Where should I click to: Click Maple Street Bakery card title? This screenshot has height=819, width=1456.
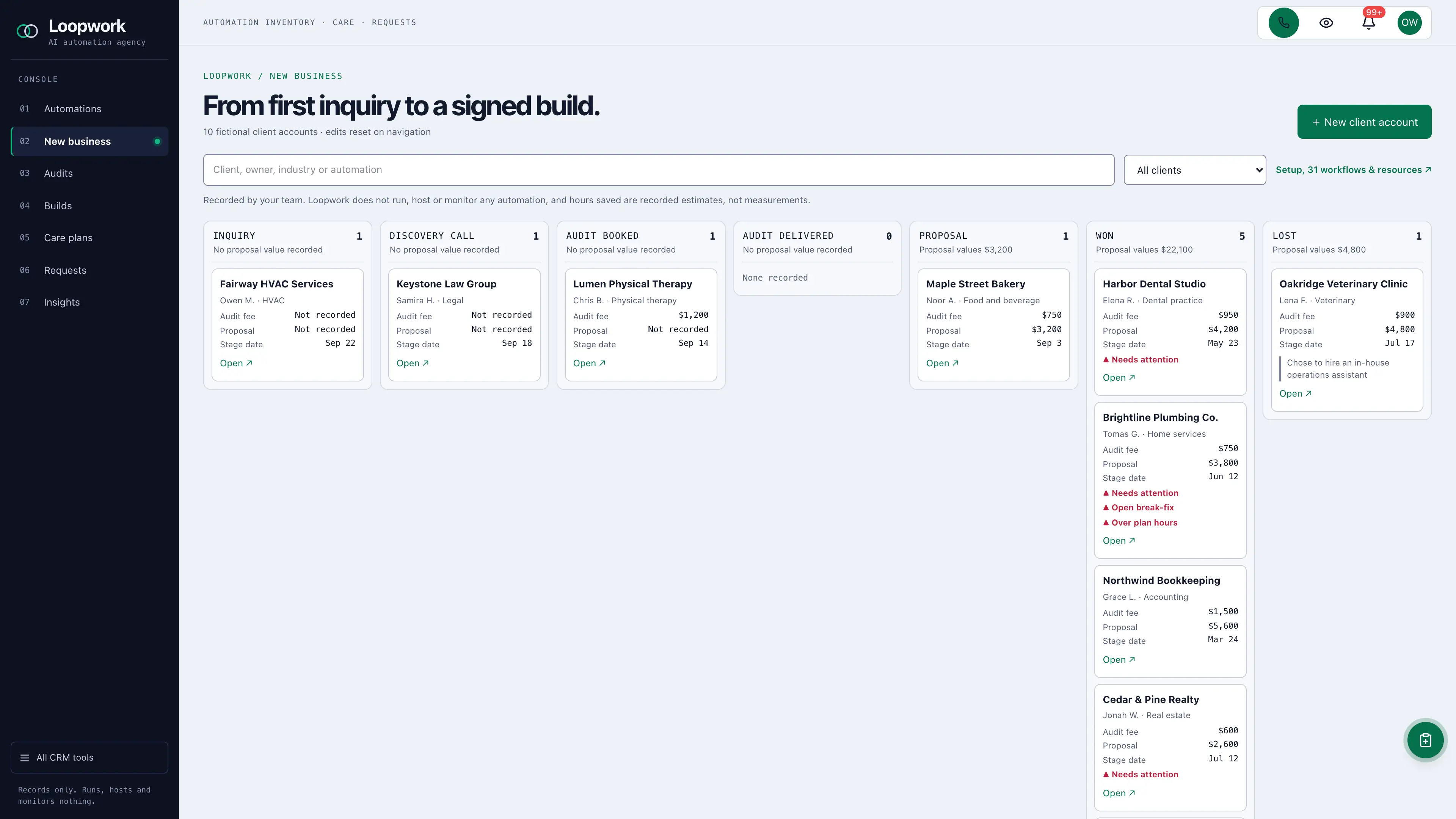coord(976,284)
